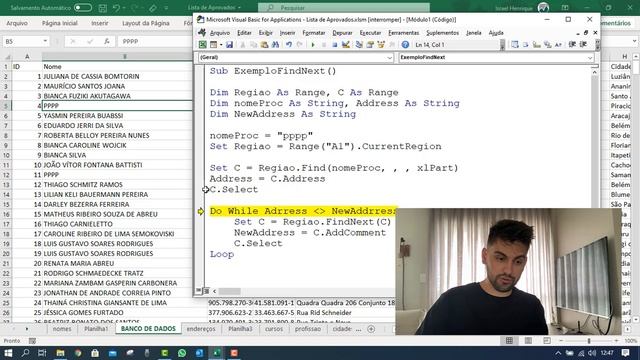This screenshot has width=640, height=360.
Task: Run the macro with green play icon
Action: [x=313, y=45]
